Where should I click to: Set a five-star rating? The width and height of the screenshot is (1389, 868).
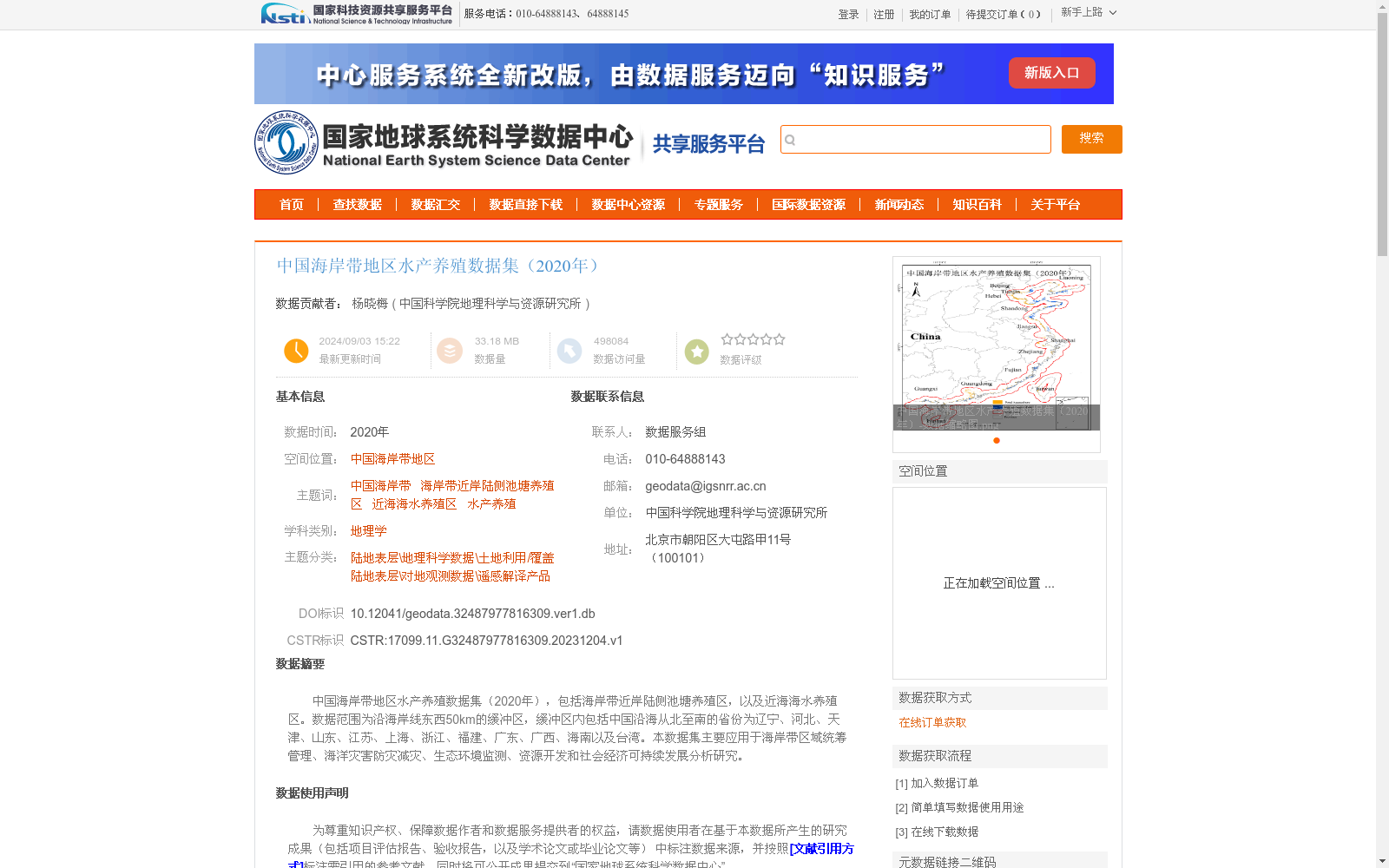(x=779, y=339)
